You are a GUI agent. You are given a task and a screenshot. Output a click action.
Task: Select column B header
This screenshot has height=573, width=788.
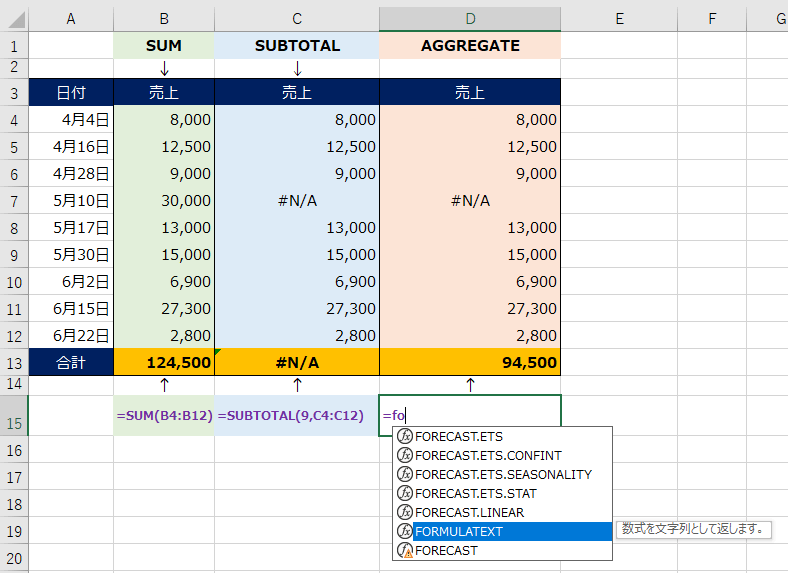pos(164,18)
